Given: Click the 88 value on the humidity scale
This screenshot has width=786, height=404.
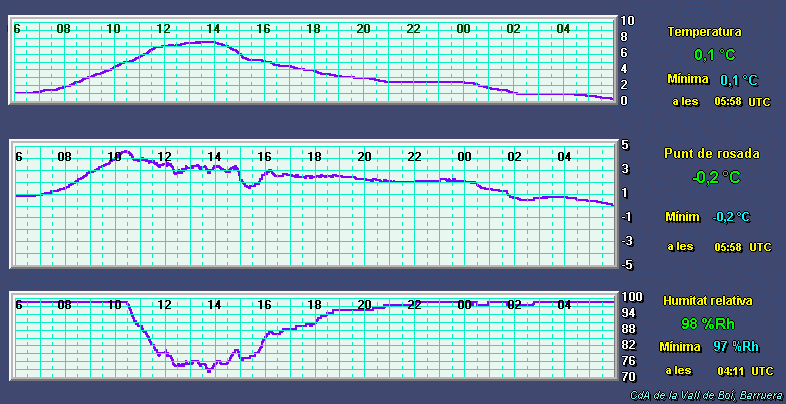Looking at the screenshot, I should click(629, 329).
